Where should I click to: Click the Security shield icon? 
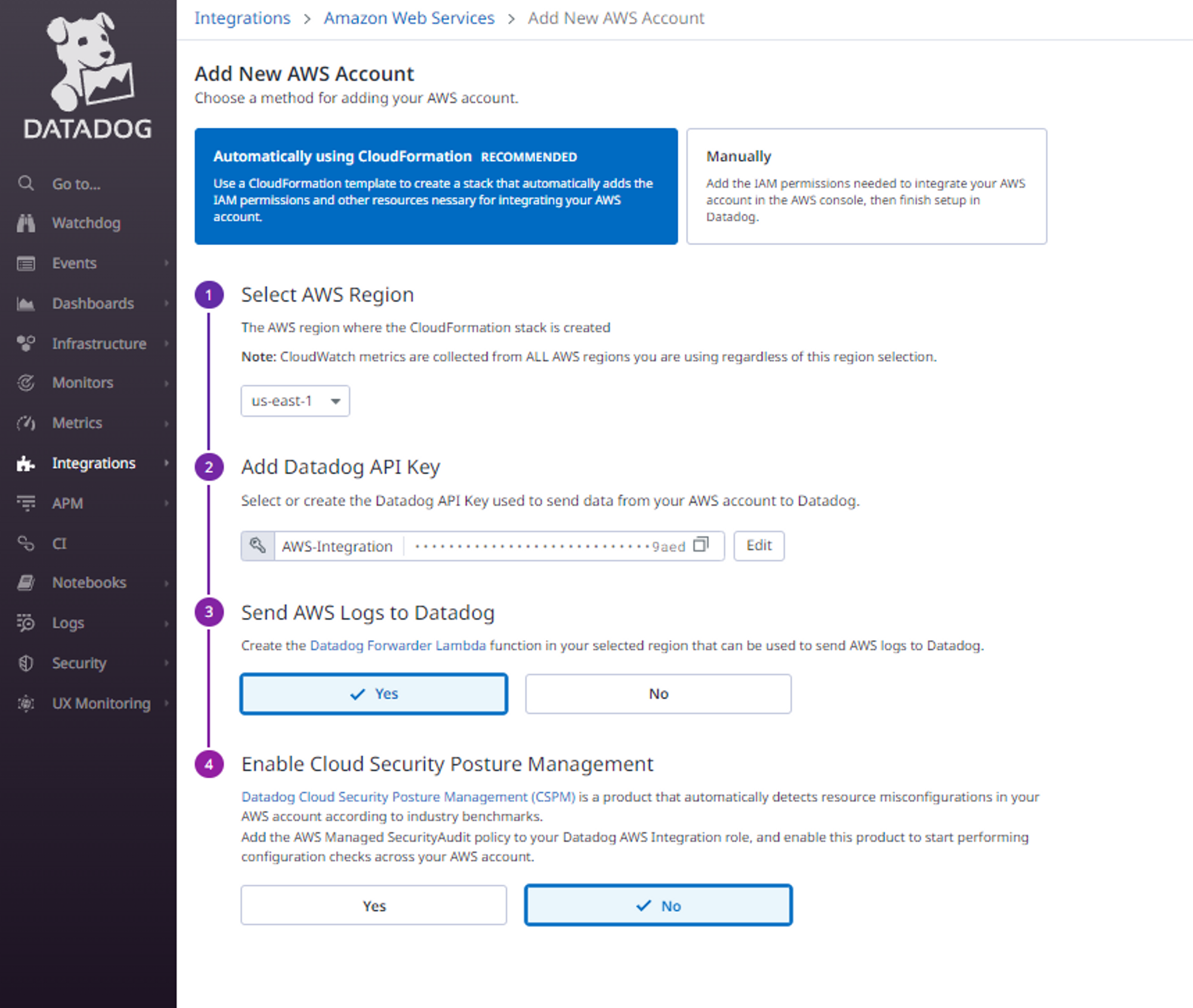26,663
